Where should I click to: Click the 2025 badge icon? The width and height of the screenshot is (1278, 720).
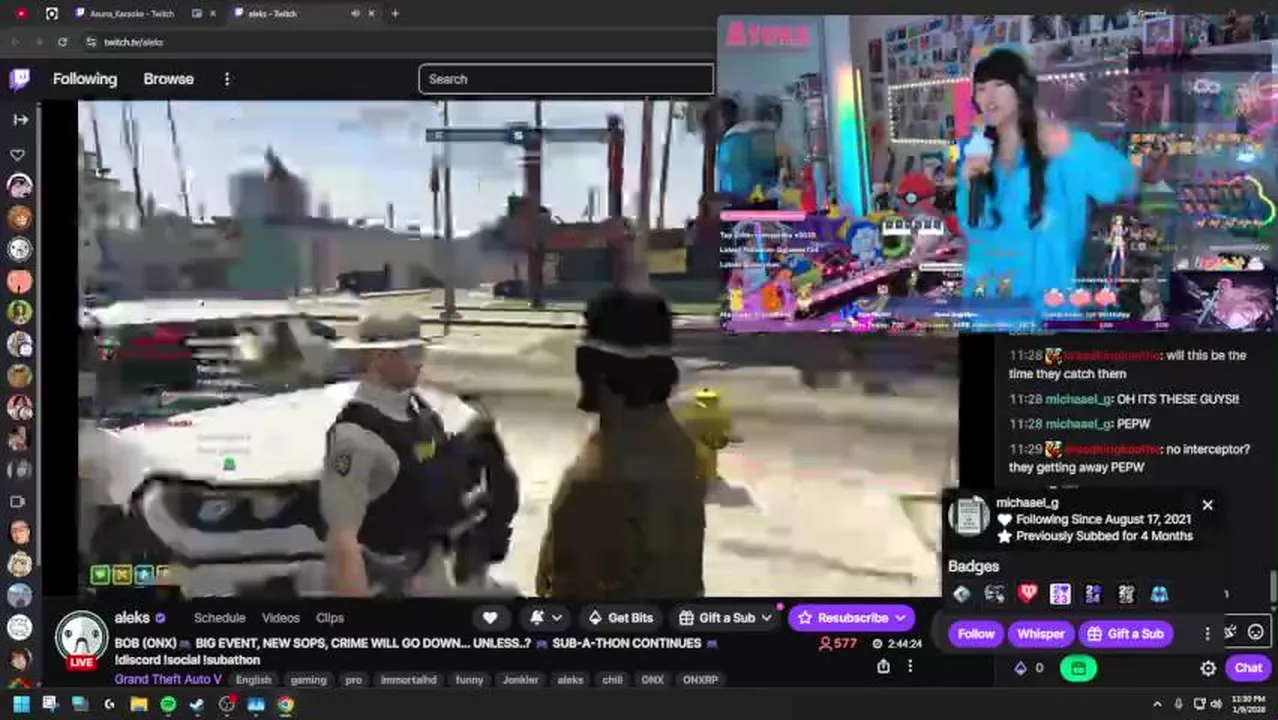coord(1126,594)
